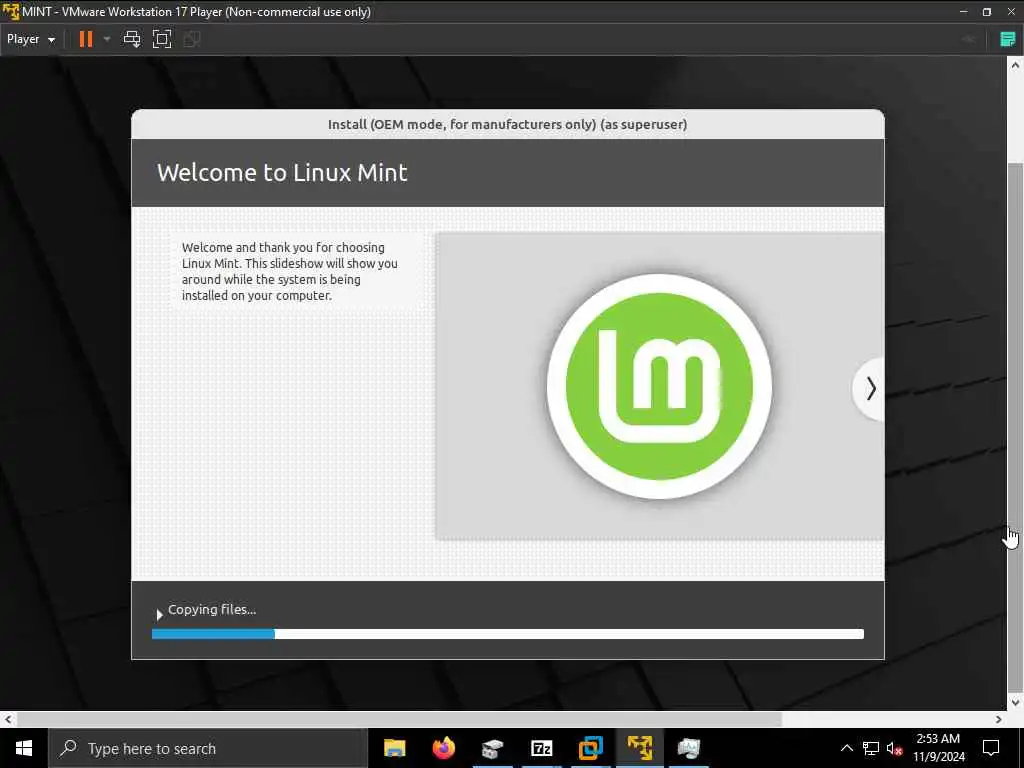Screen dimensions: 1024x768
Task: Click the horizontal scrollbar thumb
Action: click(x=399, y=719)
